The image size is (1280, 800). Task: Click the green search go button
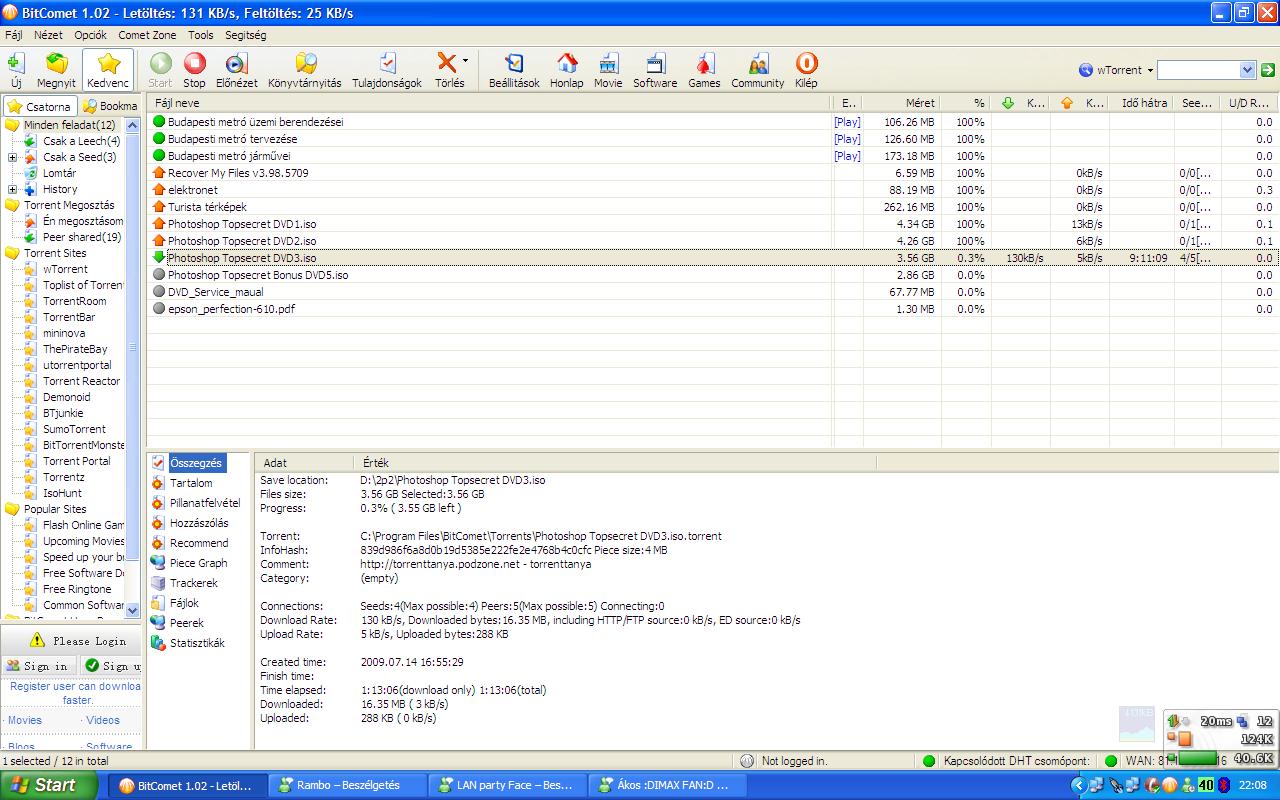(x=1268, y=70)
